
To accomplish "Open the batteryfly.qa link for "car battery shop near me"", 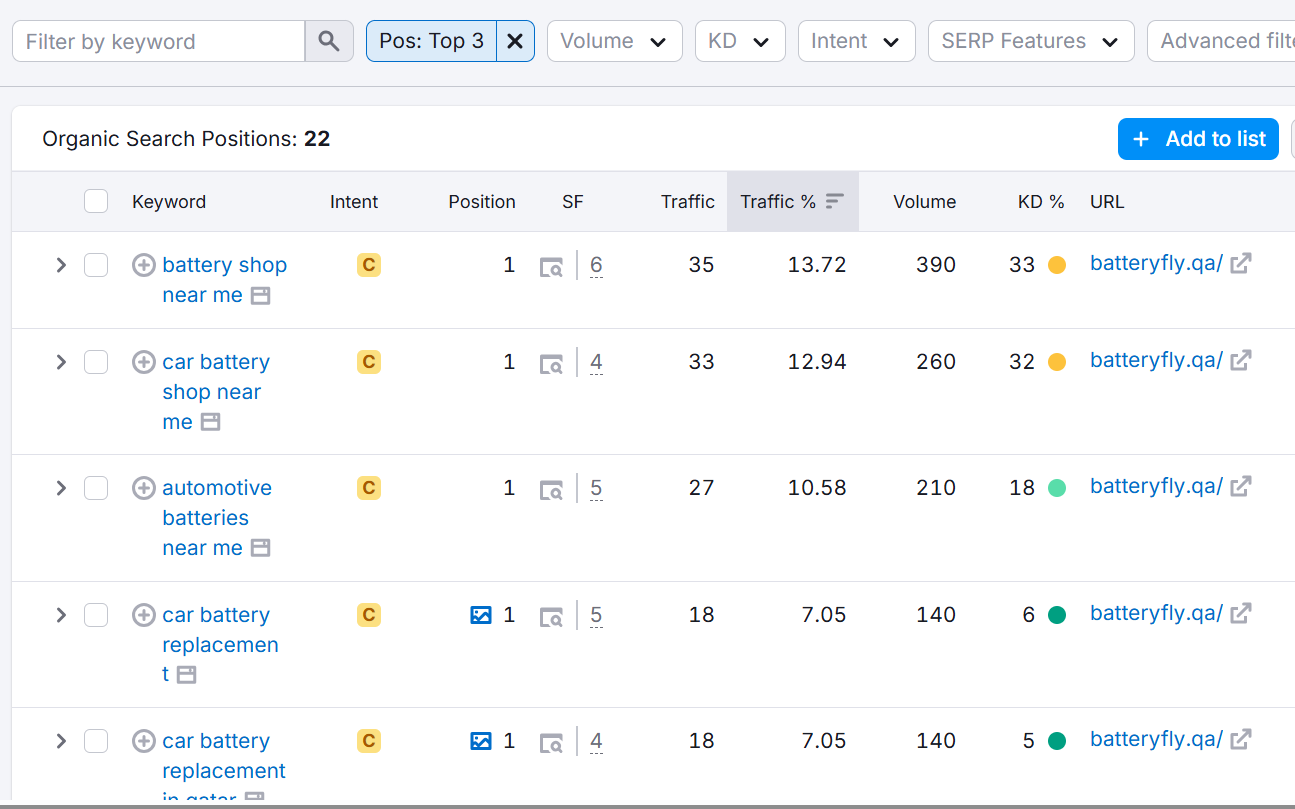I will point(1157,360).
